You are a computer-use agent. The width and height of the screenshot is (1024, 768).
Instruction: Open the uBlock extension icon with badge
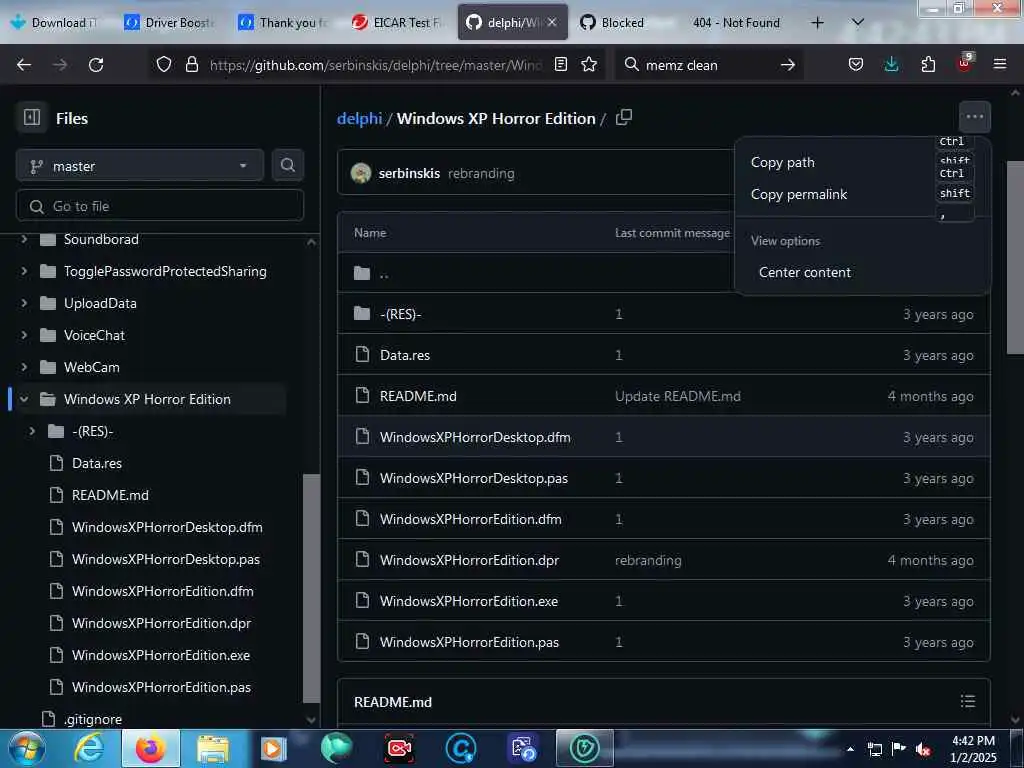pos(965,63)
